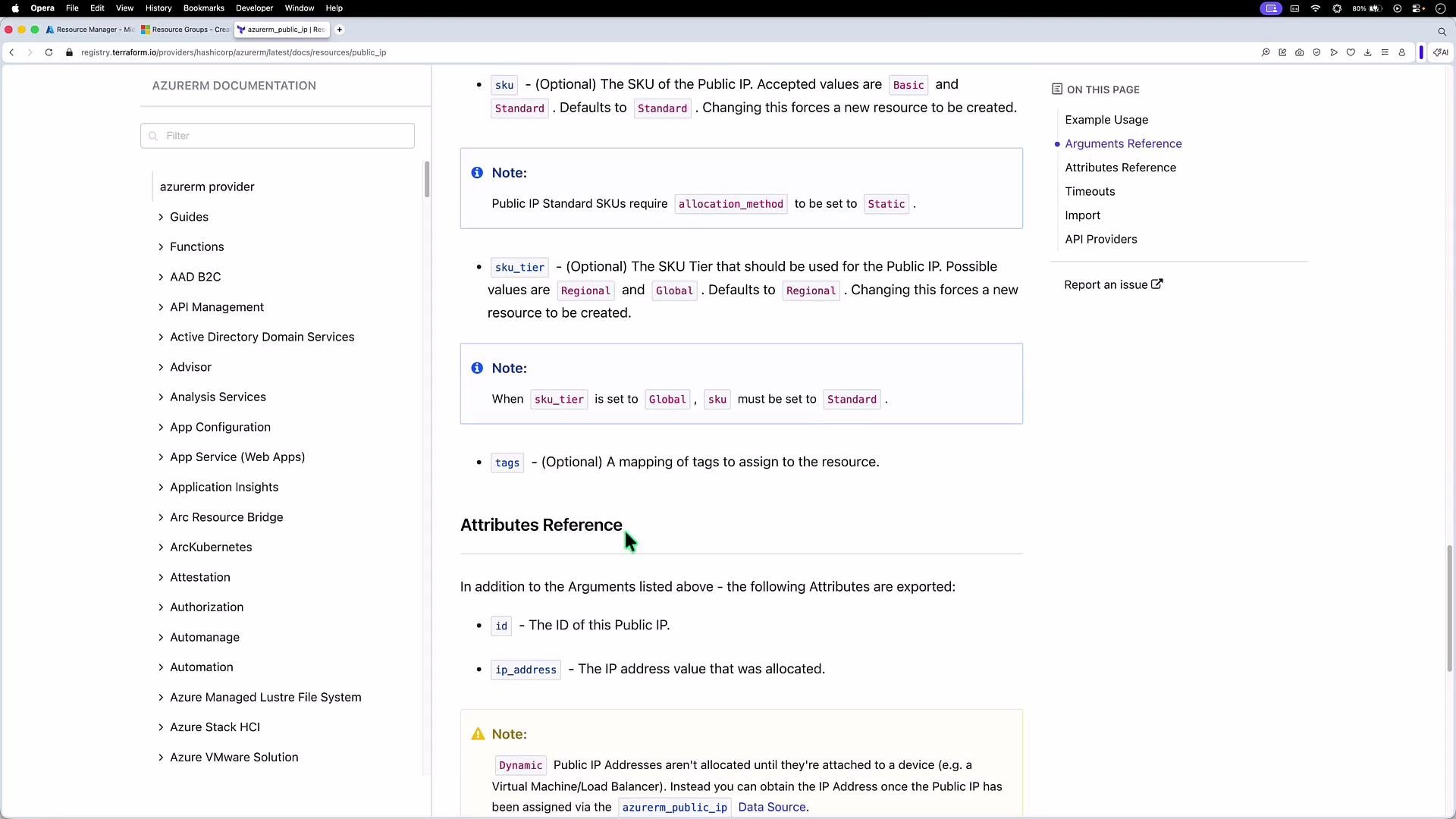This screenshot has height=819, width=1456.
Task: Click the padlock site security icon
Action: [x=69, y=52]
